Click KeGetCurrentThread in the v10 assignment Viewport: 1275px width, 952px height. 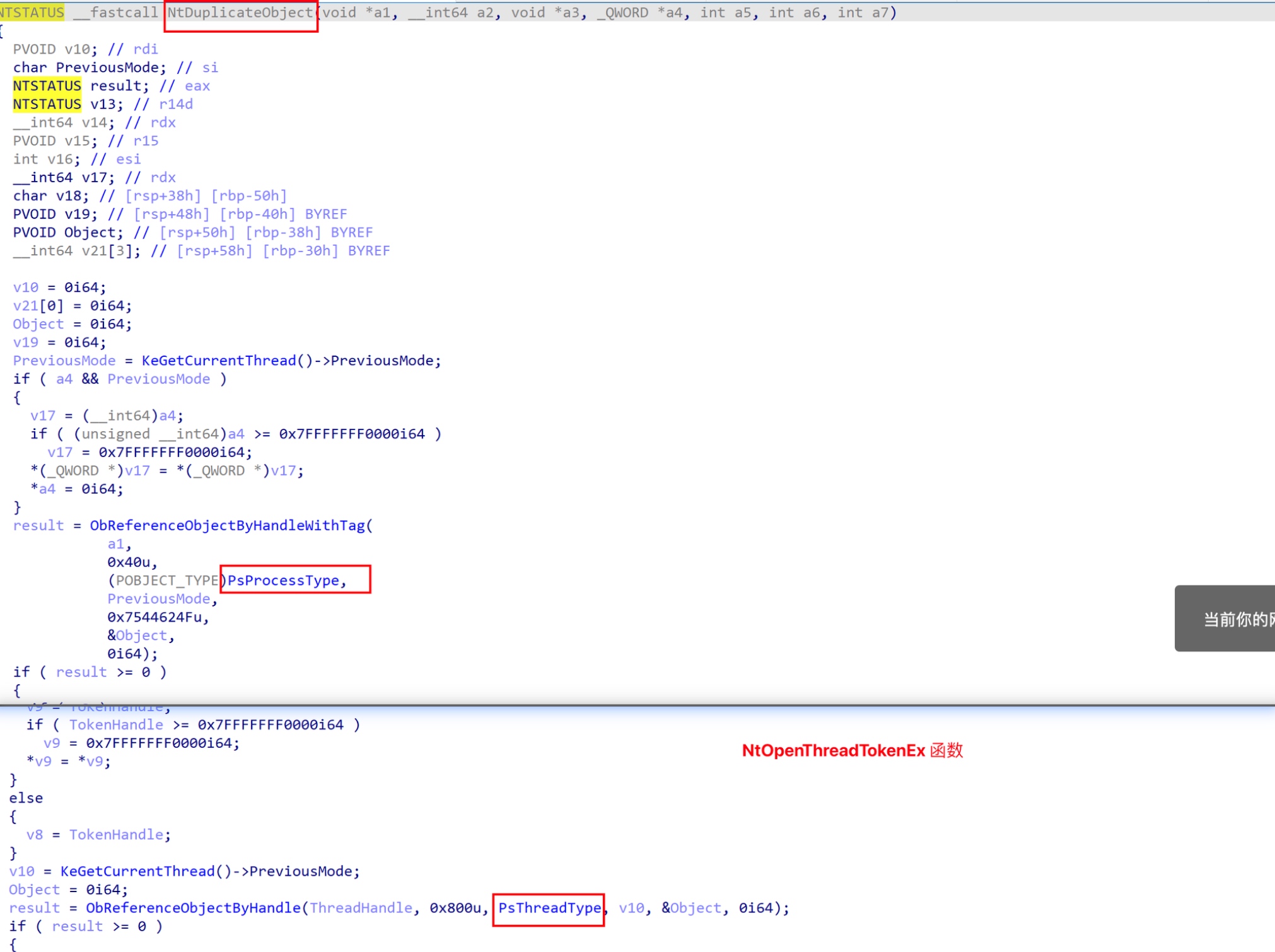click(137, 871)
